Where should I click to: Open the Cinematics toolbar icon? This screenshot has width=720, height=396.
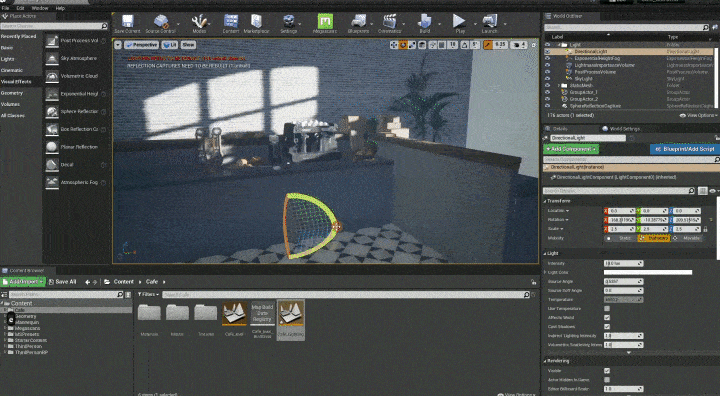point(389,23)
